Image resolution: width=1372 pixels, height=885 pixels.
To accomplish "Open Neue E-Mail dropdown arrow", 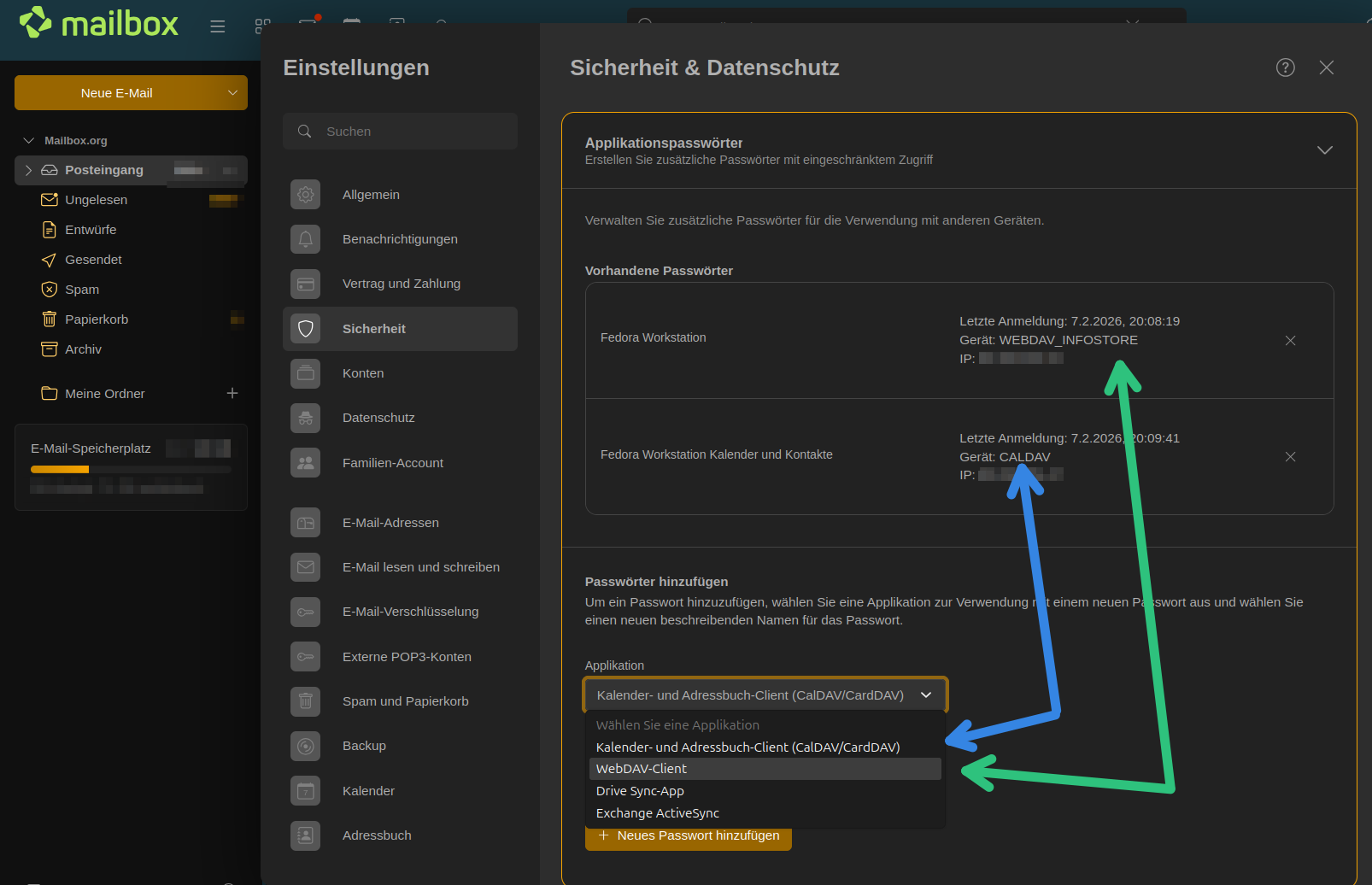I will point(232,93).
